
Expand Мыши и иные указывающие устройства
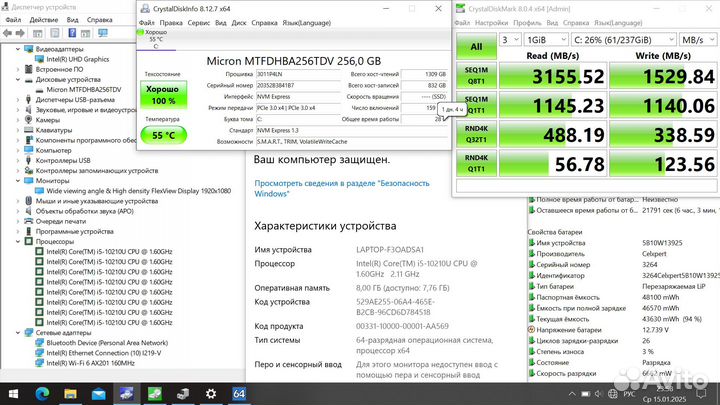(x=18, y=201)
